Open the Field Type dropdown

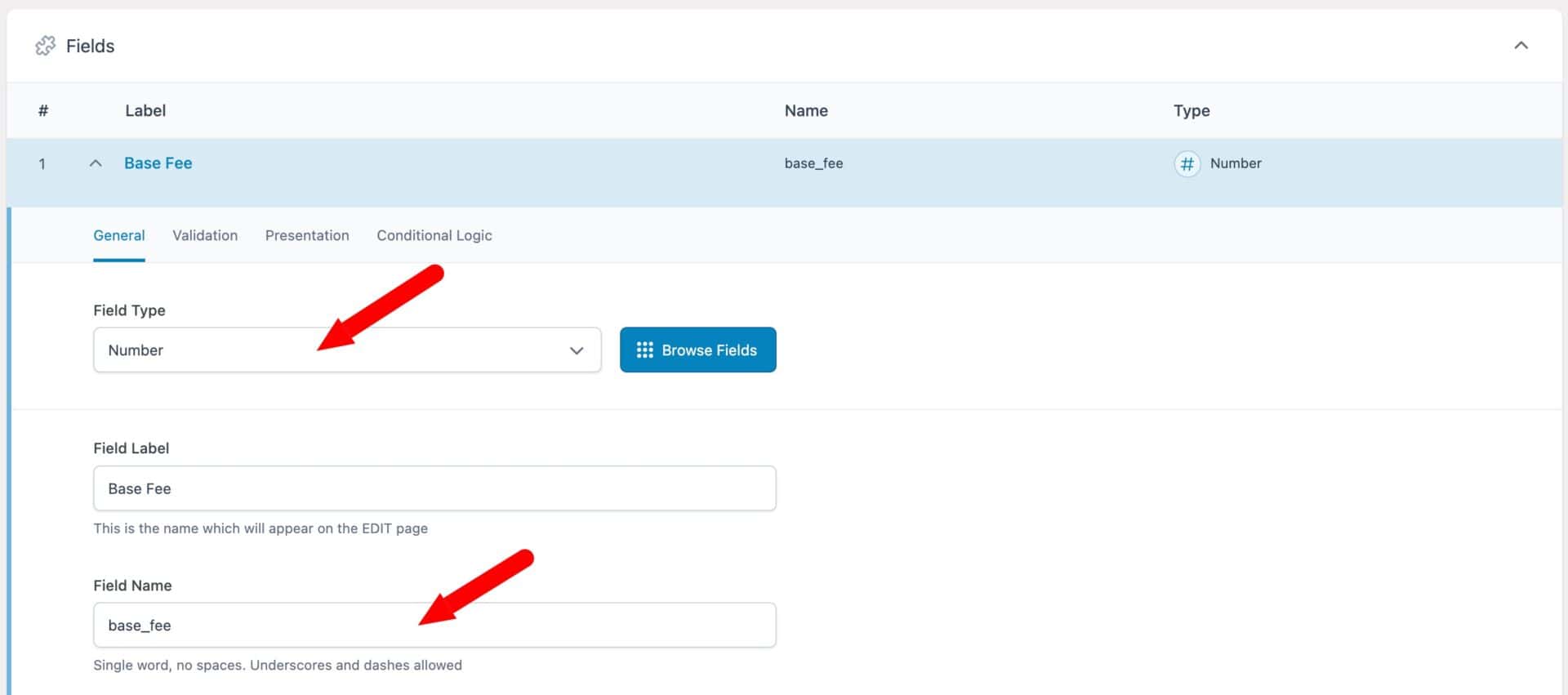[347, 350]
